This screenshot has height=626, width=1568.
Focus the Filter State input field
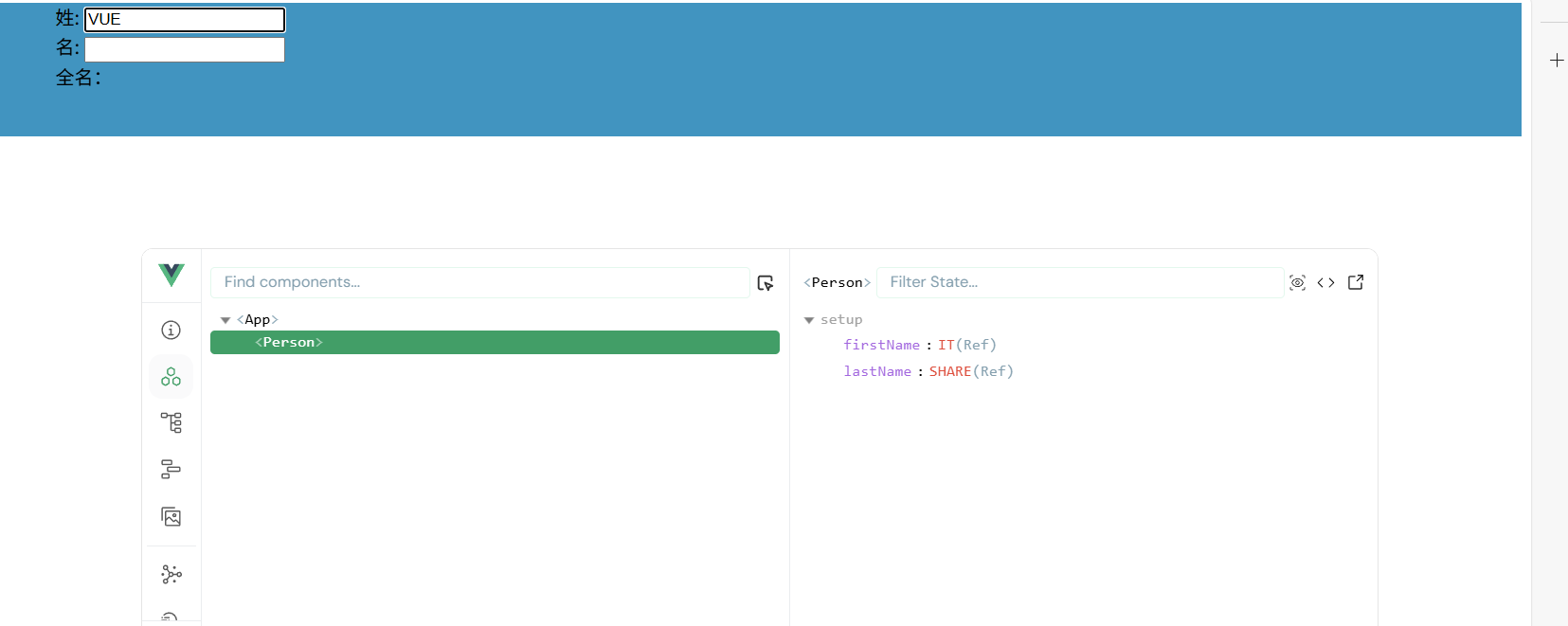tap(1080, 282)
